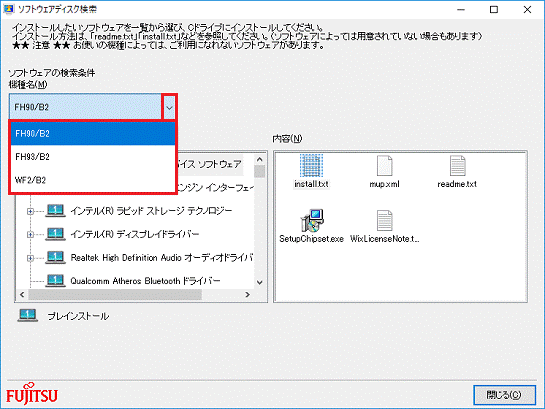The height and width of the screenshot is (409, 545).
Task: Click the model combo box field showing FH90/B2
Action: pyautogui.click(x=86, y=107)
